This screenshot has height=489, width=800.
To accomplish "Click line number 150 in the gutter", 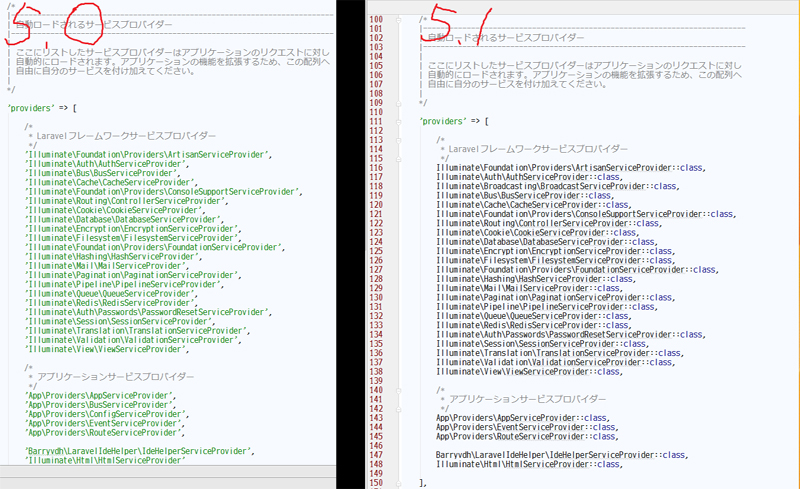I will click(x=376, y=483).
